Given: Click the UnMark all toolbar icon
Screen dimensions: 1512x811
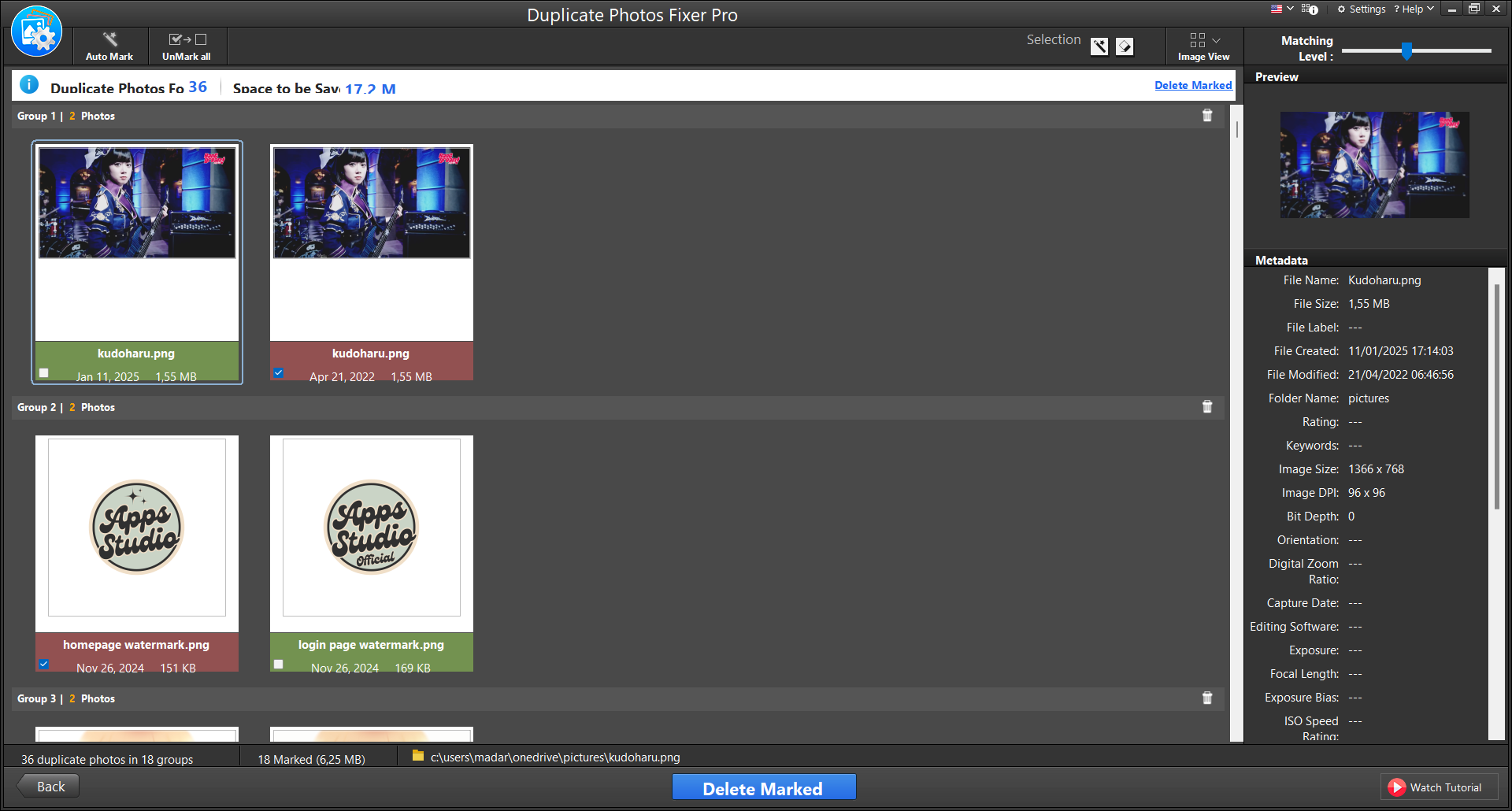Looking at the screenshot, I should click(187, 39).
